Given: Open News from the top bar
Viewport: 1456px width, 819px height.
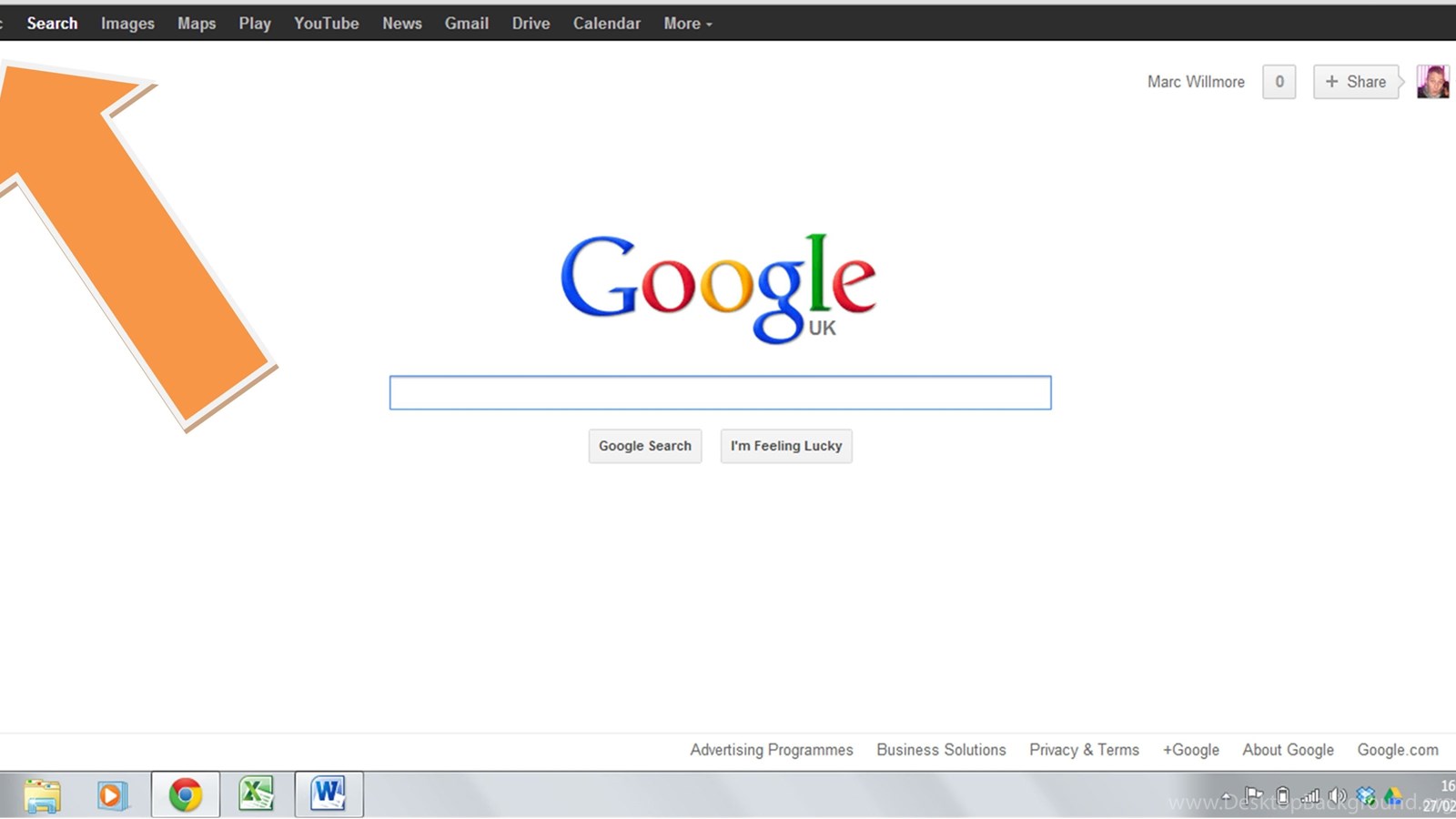Looking at the screenshot, I should tap(401, 24).
